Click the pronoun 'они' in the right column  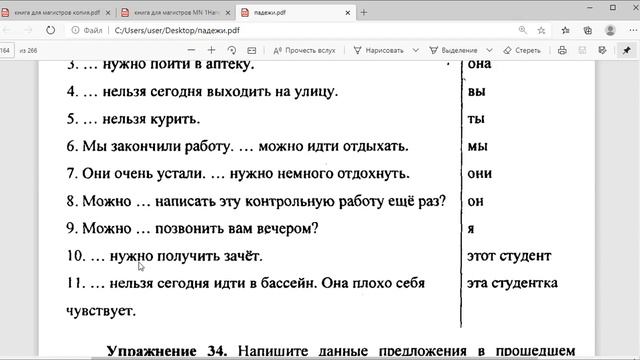[x=480, y=173]
